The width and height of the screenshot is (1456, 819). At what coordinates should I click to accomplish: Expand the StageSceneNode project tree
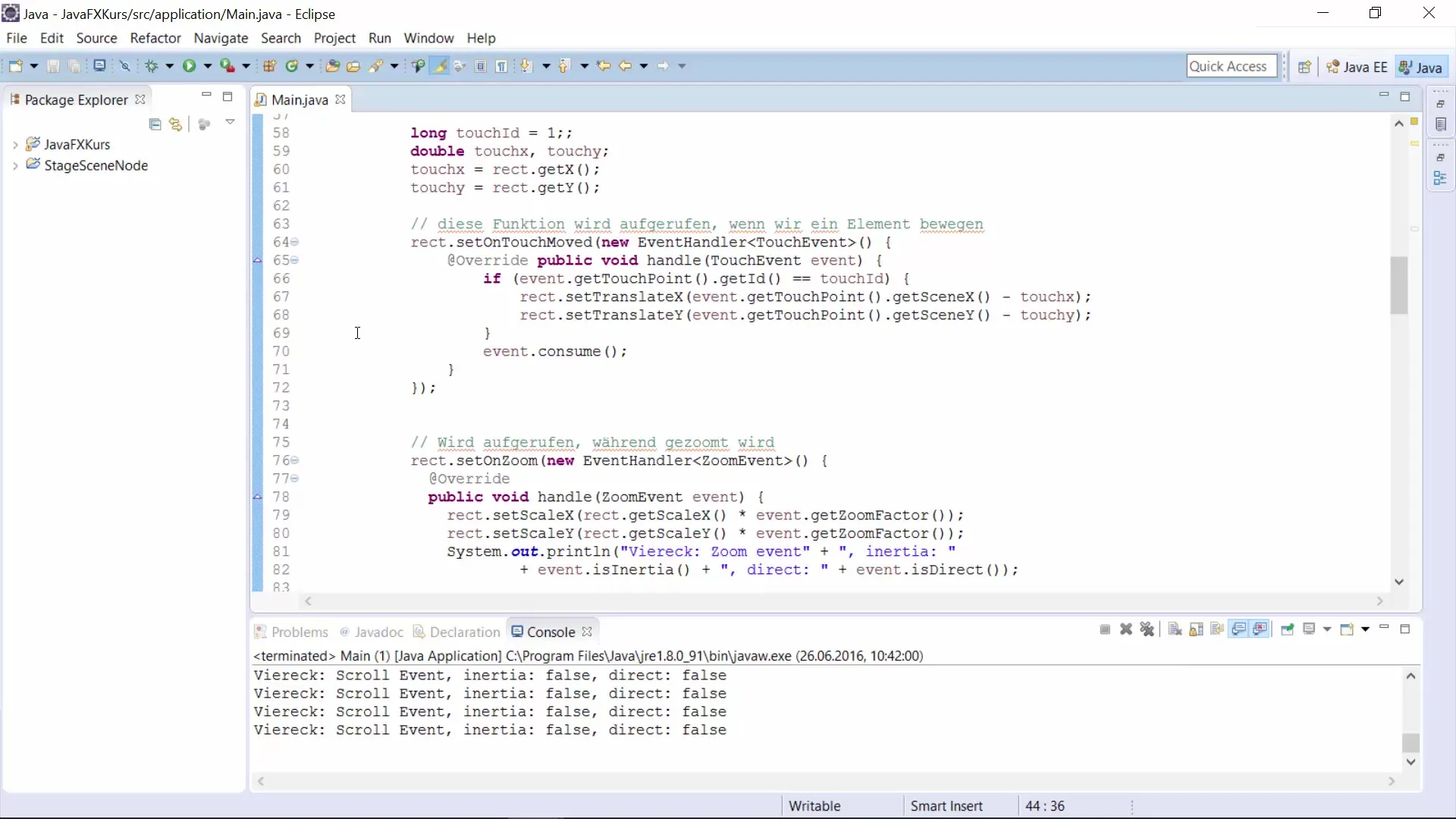point(15,165)
